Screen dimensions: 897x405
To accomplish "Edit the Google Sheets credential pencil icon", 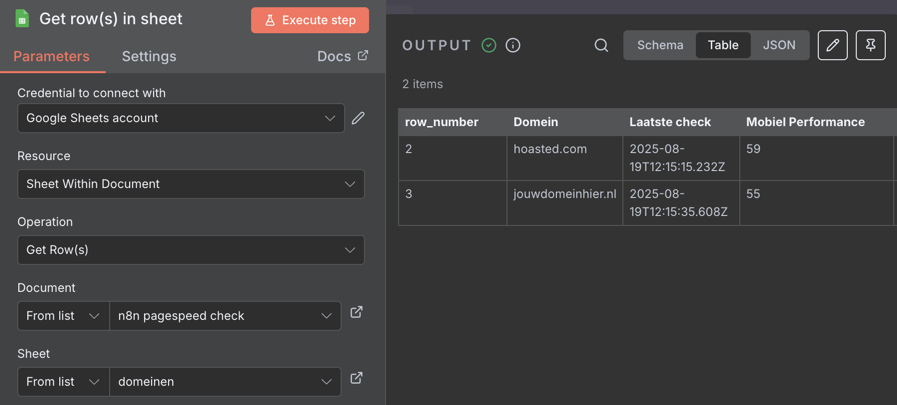I will [x=358, y=118].
